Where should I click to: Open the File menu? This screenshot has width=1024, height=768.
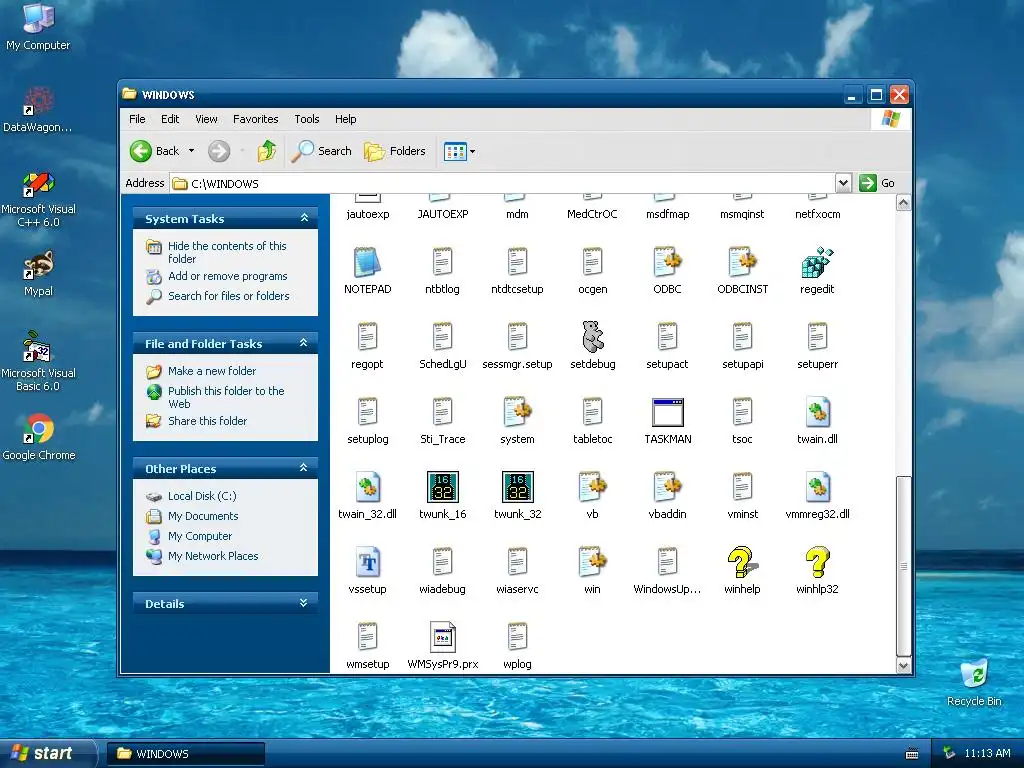(x=137, y=119)
